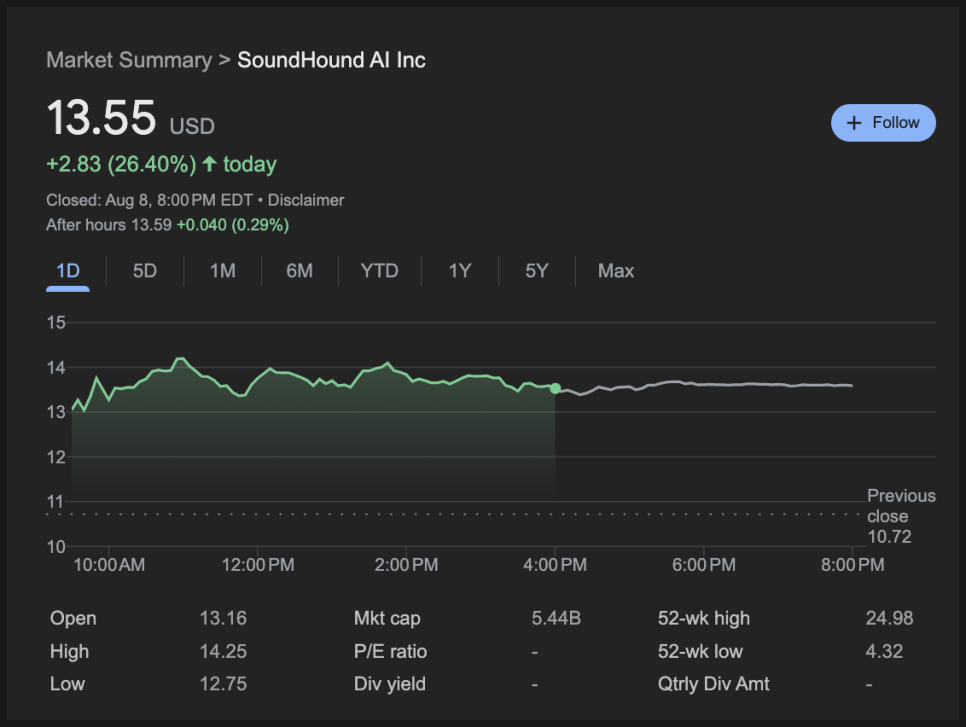Click the SoundHound AI Inc title

331,60
